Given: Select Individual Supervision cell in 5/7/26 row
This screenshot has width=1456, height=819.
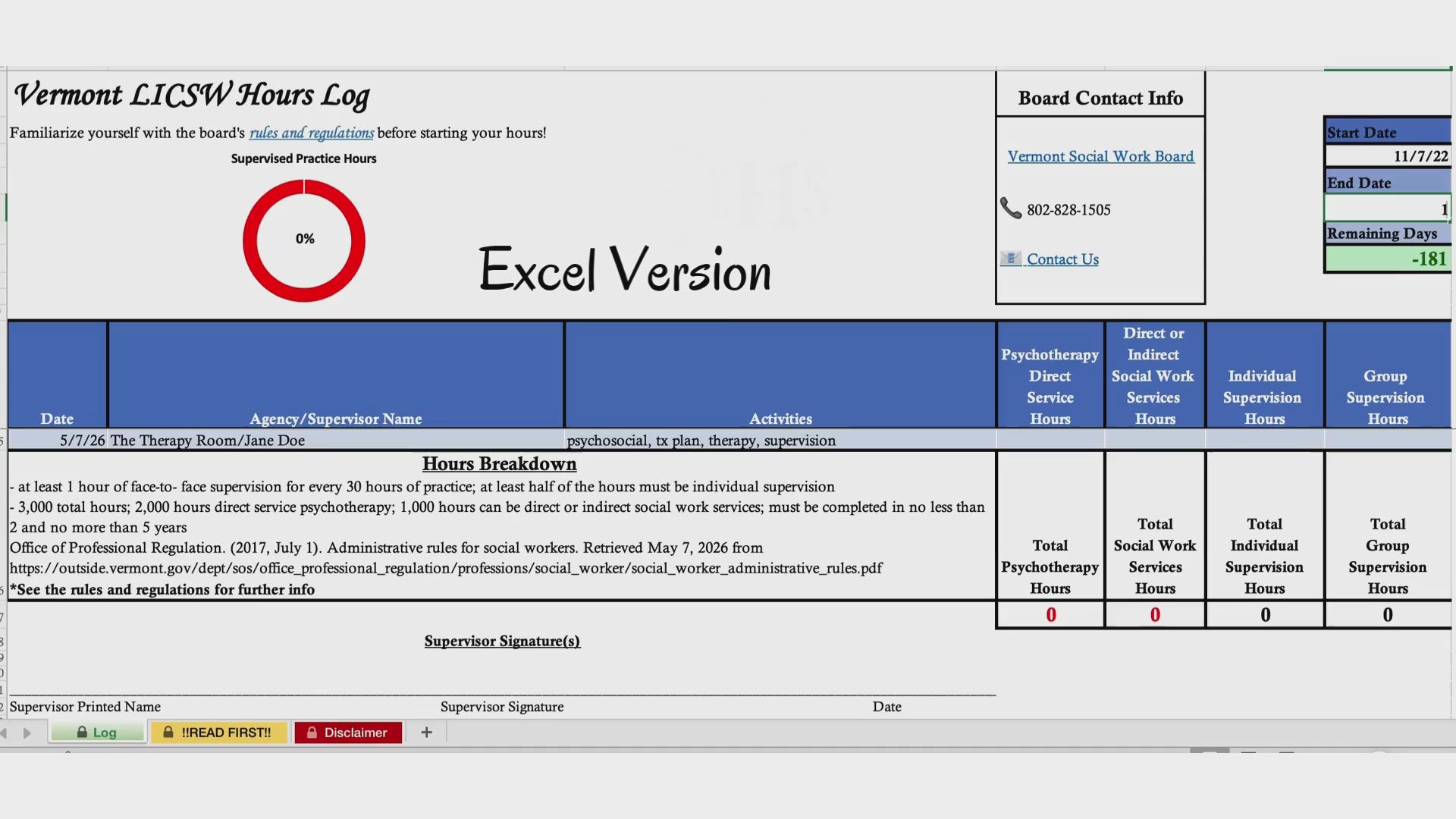Looking at the screenshot, I should tap(1265, 441).
